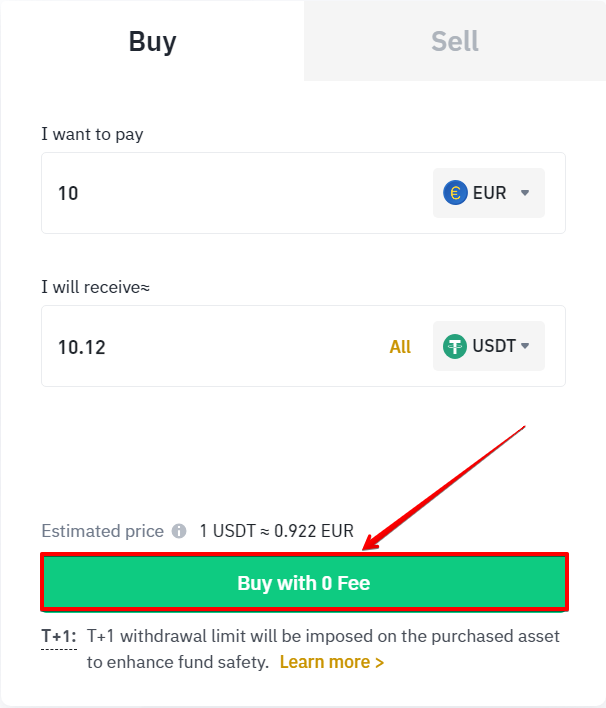Click the dotted-underlined T+1 label
The height and width of the screenshot is (708, 606).
point(59,636)
